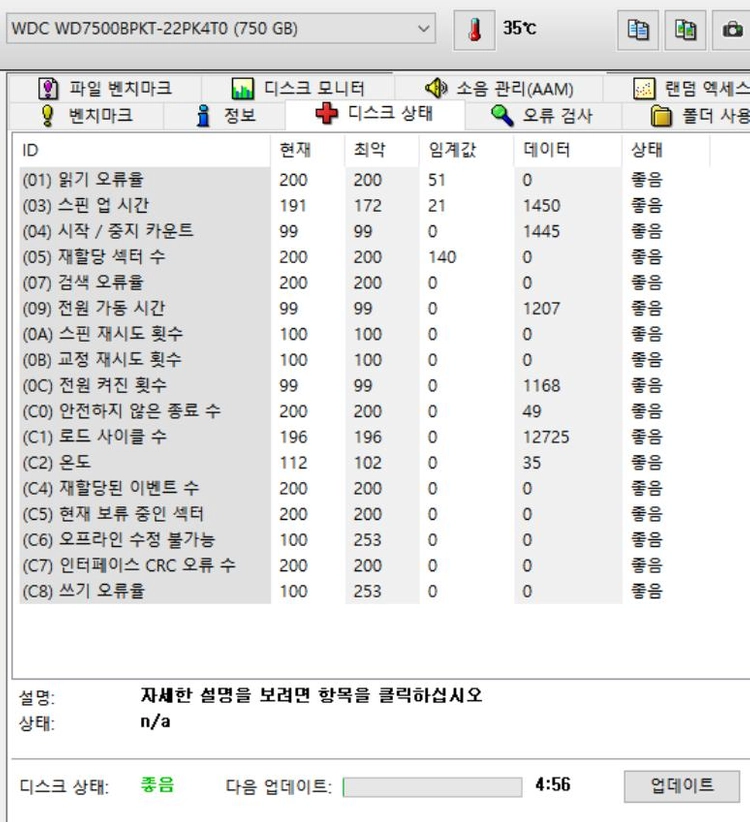Click the green 좋음 disk status text

(157, 785)
